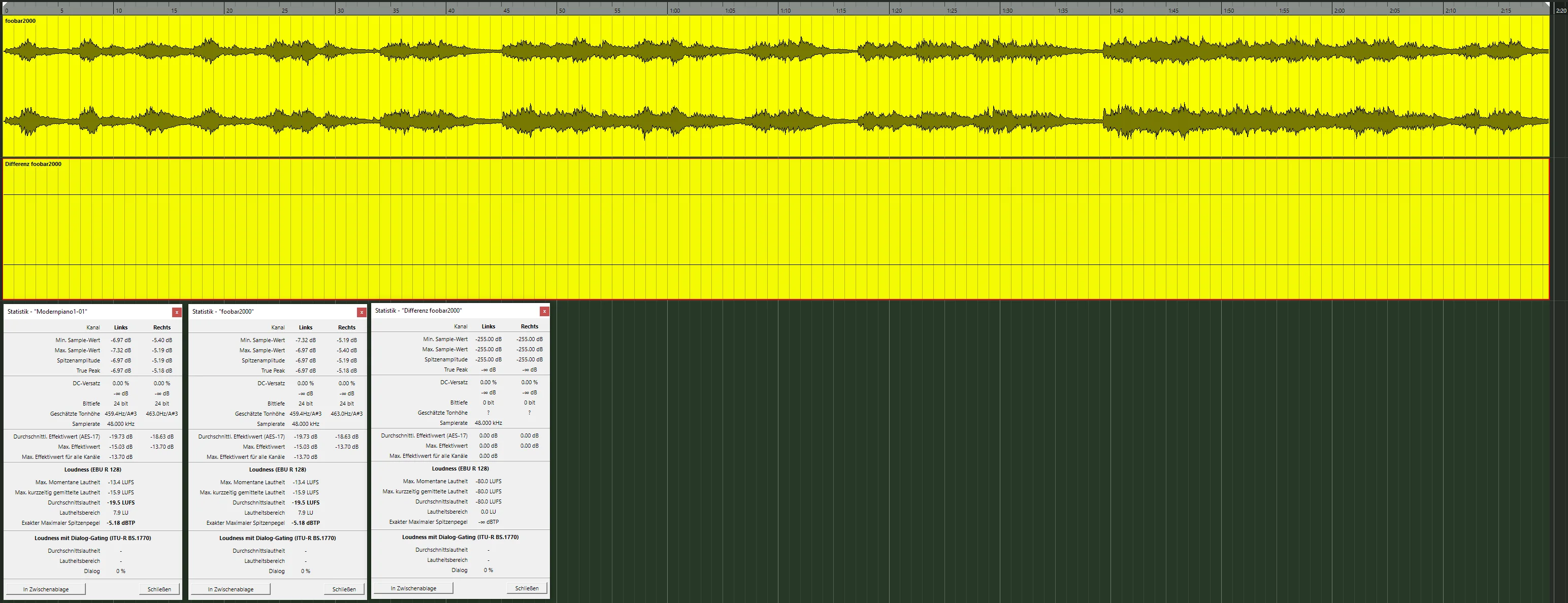Click In Zwischenablage in foobar2000 statistics window

click(x=231, y=589)
